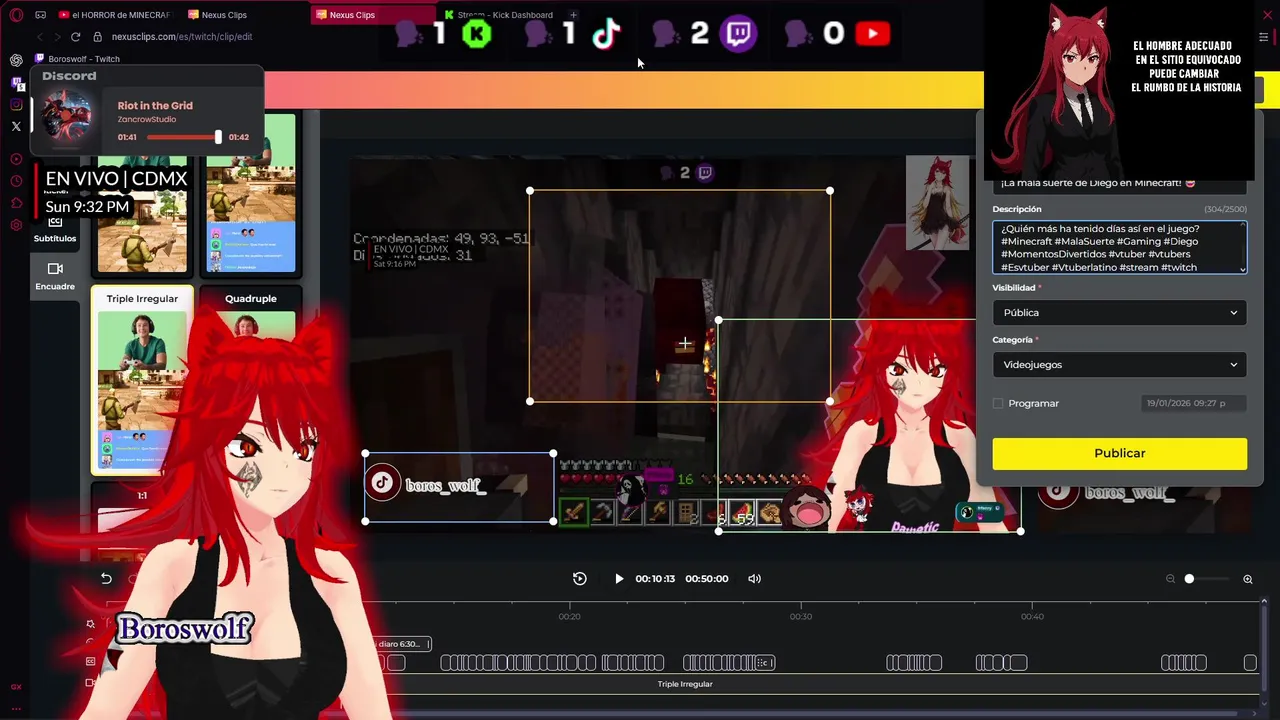1280x720 pixels.
Task: Open the Boroswolf - Twitch bookmark
Action: point(78,59)
